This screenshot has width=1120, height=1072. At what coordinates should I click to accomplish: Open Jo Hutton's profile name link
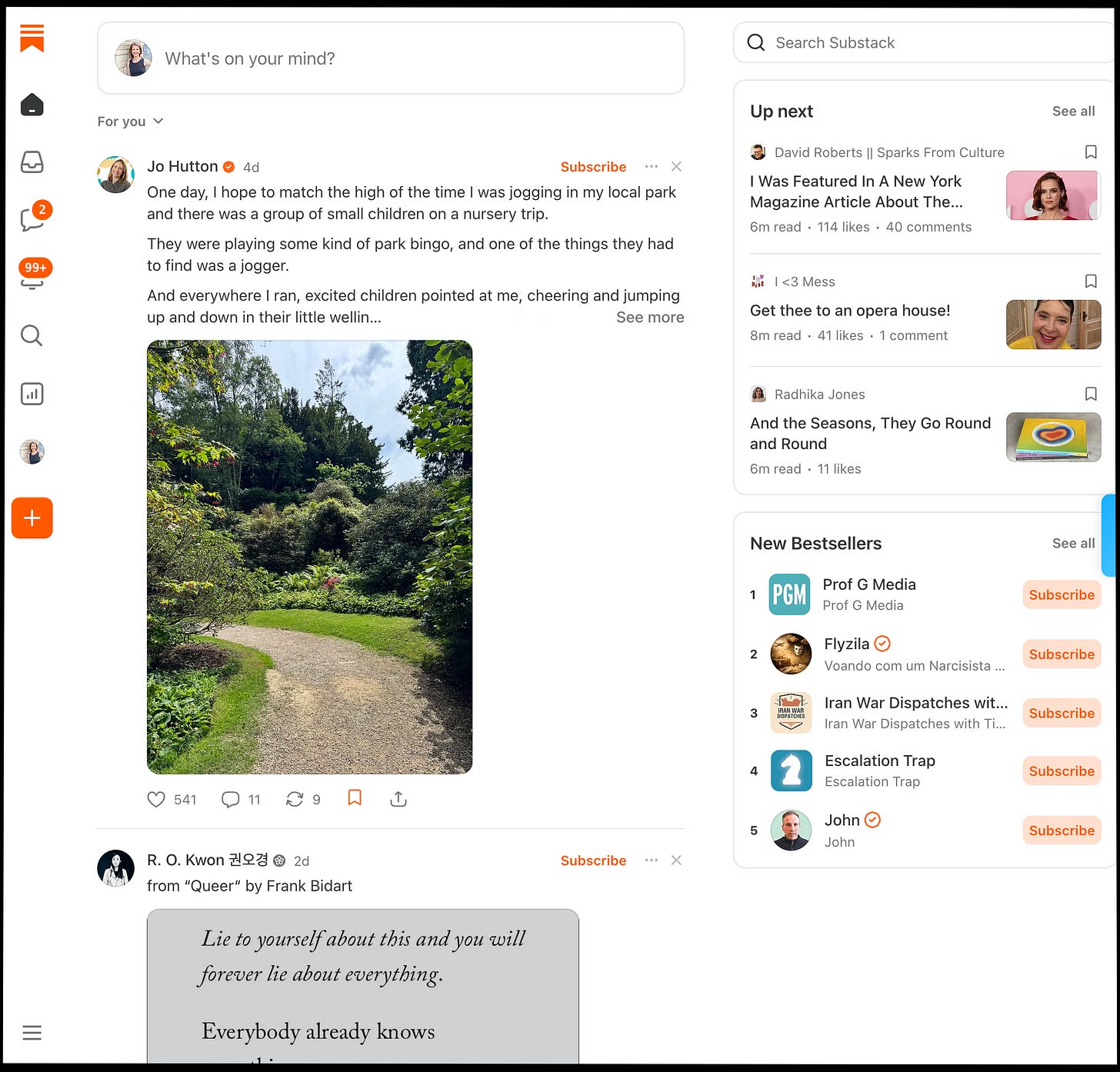point(182,166)
